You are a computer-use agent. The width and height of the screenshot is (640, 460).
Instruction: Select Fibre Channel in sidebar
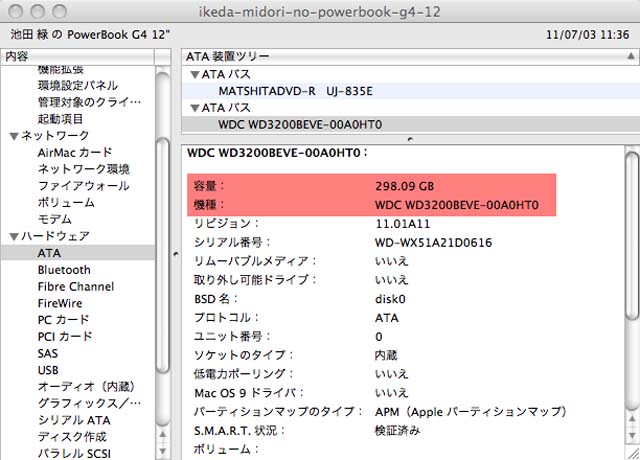[76, 287]
